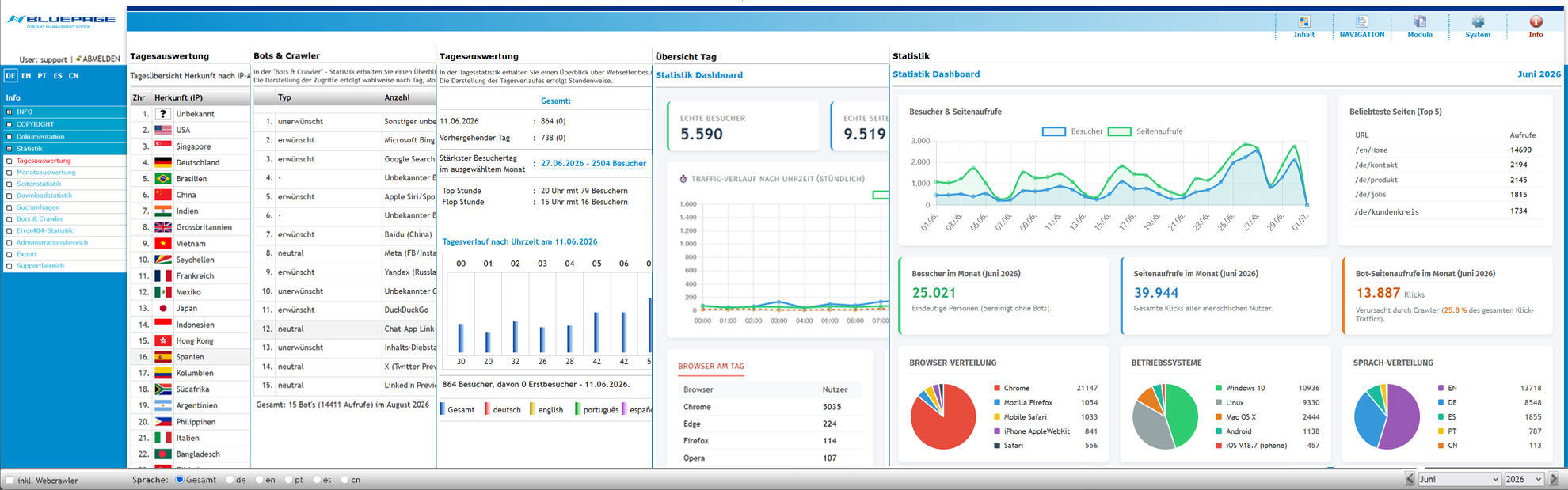The width and height of the screenshot is (1568, 490).
Task: Open the System gear icon
Action: coord(1478,21)
